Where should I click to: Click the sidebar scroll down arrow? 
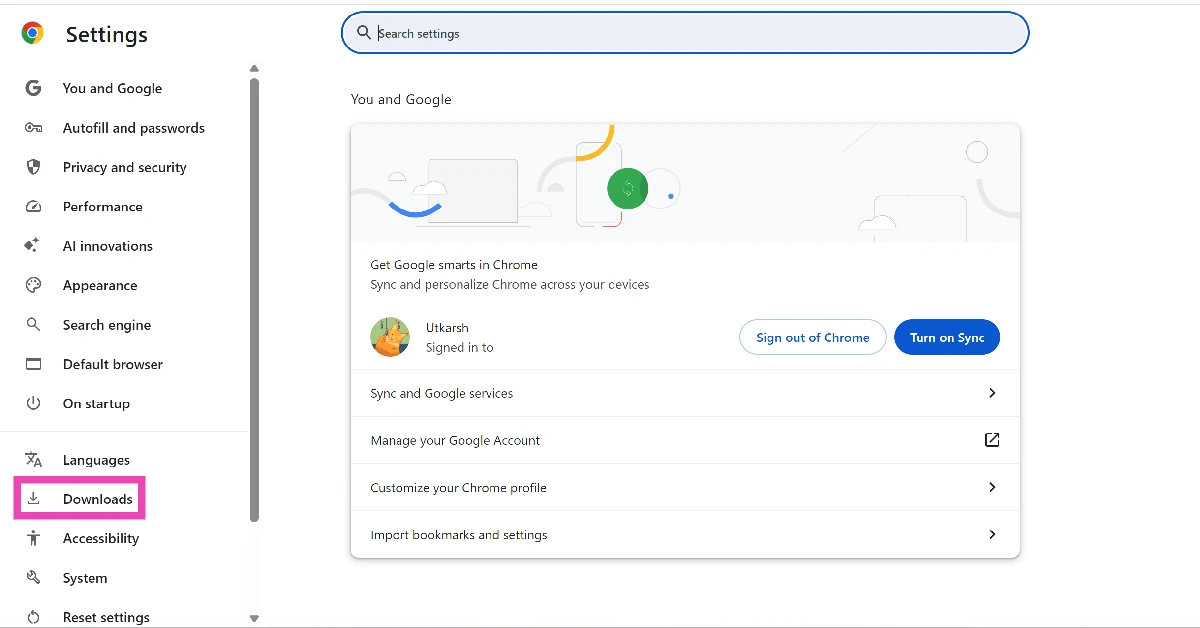tap(254, 618)
